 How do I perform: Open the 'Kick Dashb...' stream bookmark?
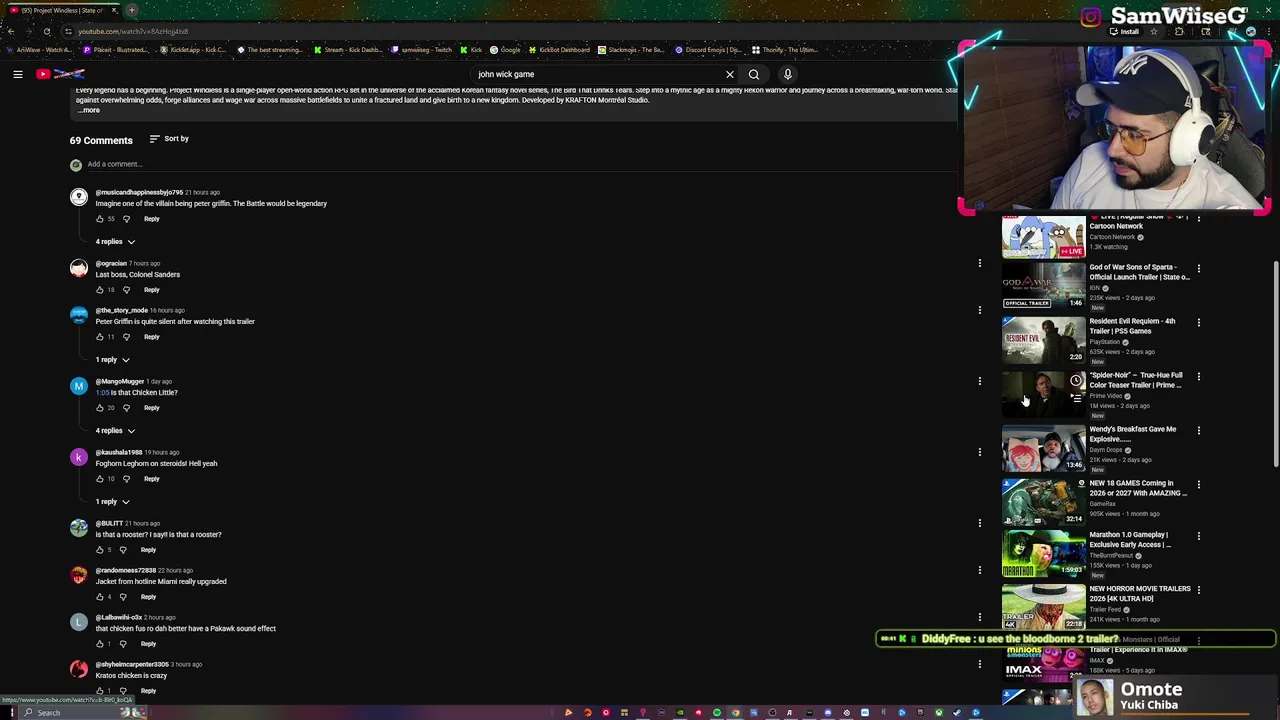tap(347, 50)
